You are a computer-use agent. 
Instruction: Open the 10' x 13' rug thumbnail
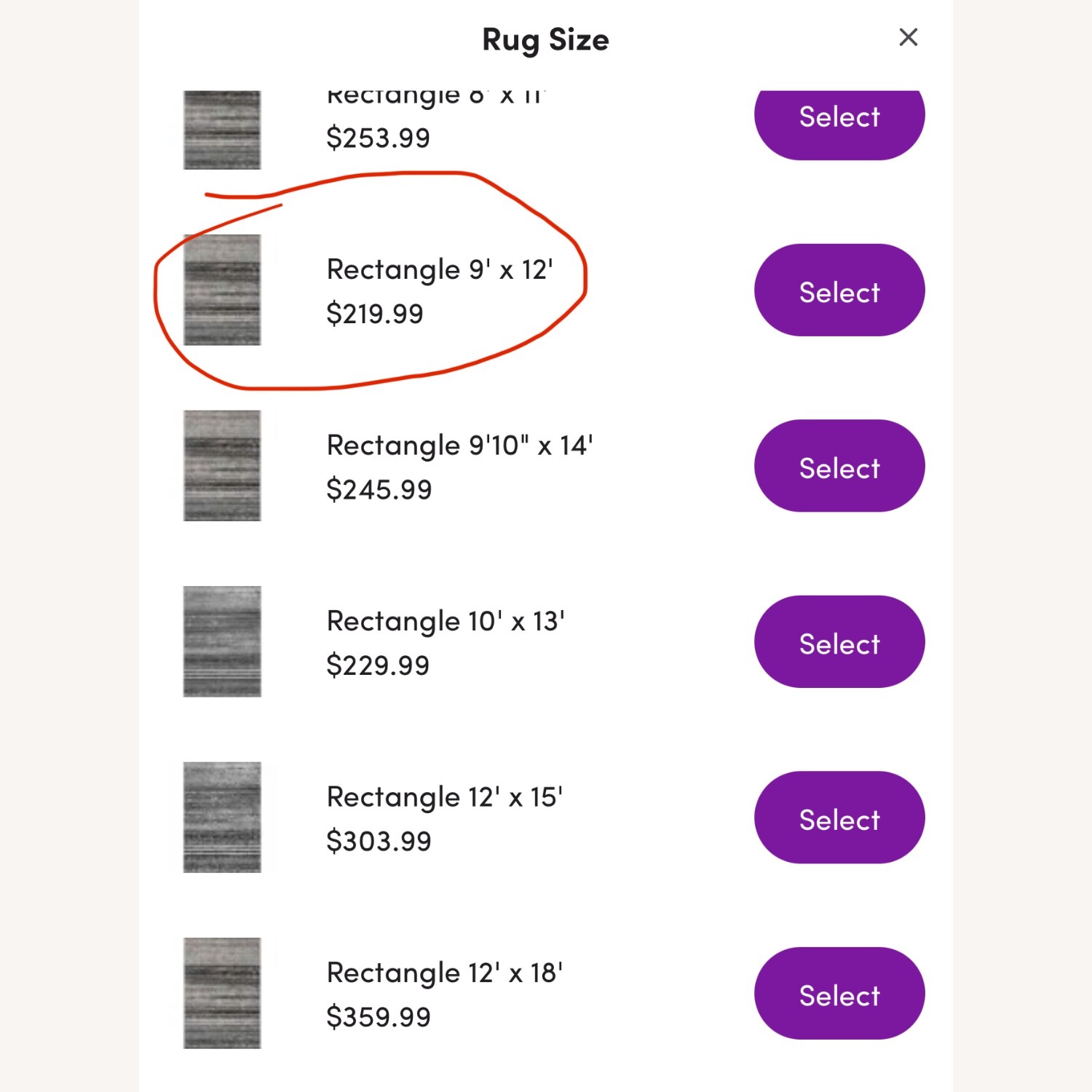coord(221,642)
